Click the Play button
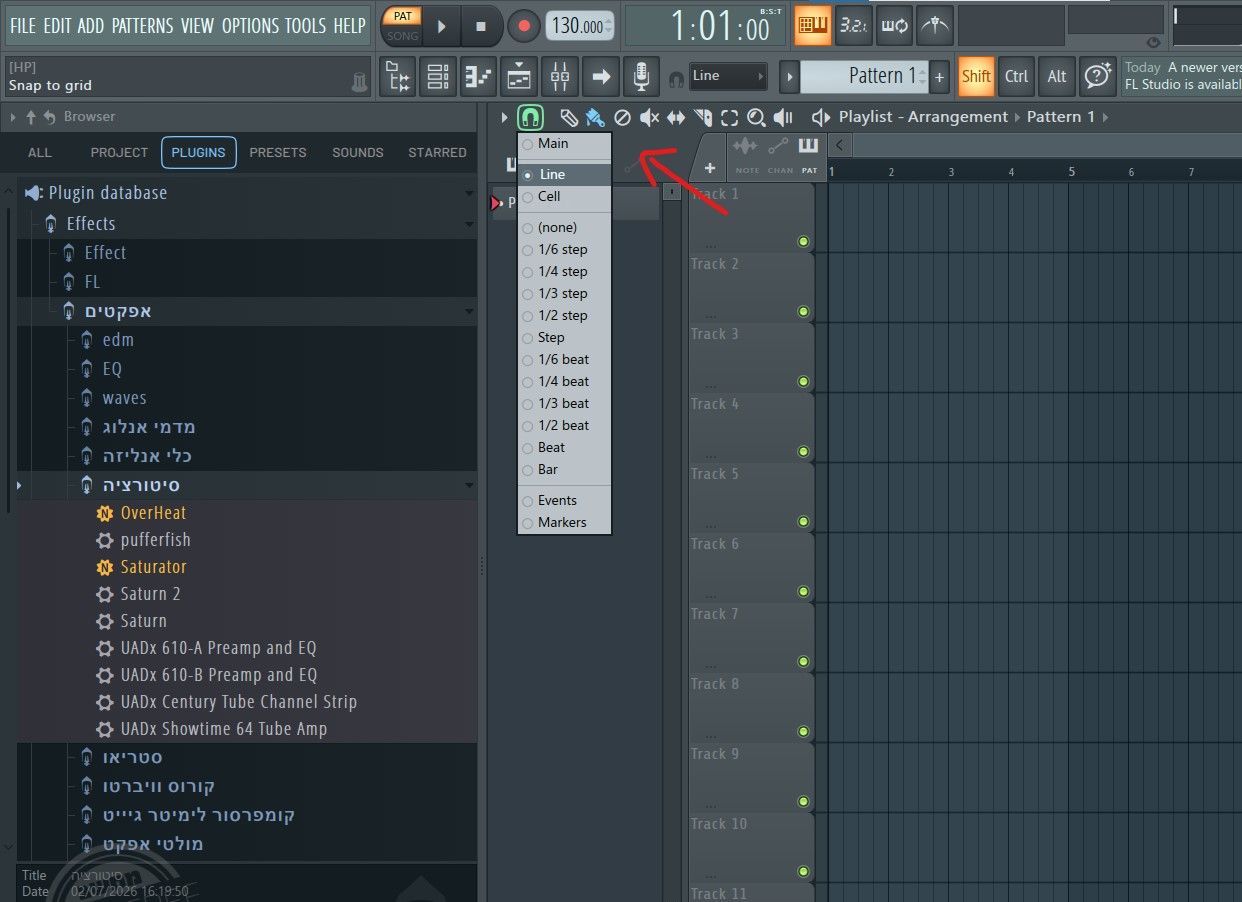1242x902 pixels. [x=441, y=26]
